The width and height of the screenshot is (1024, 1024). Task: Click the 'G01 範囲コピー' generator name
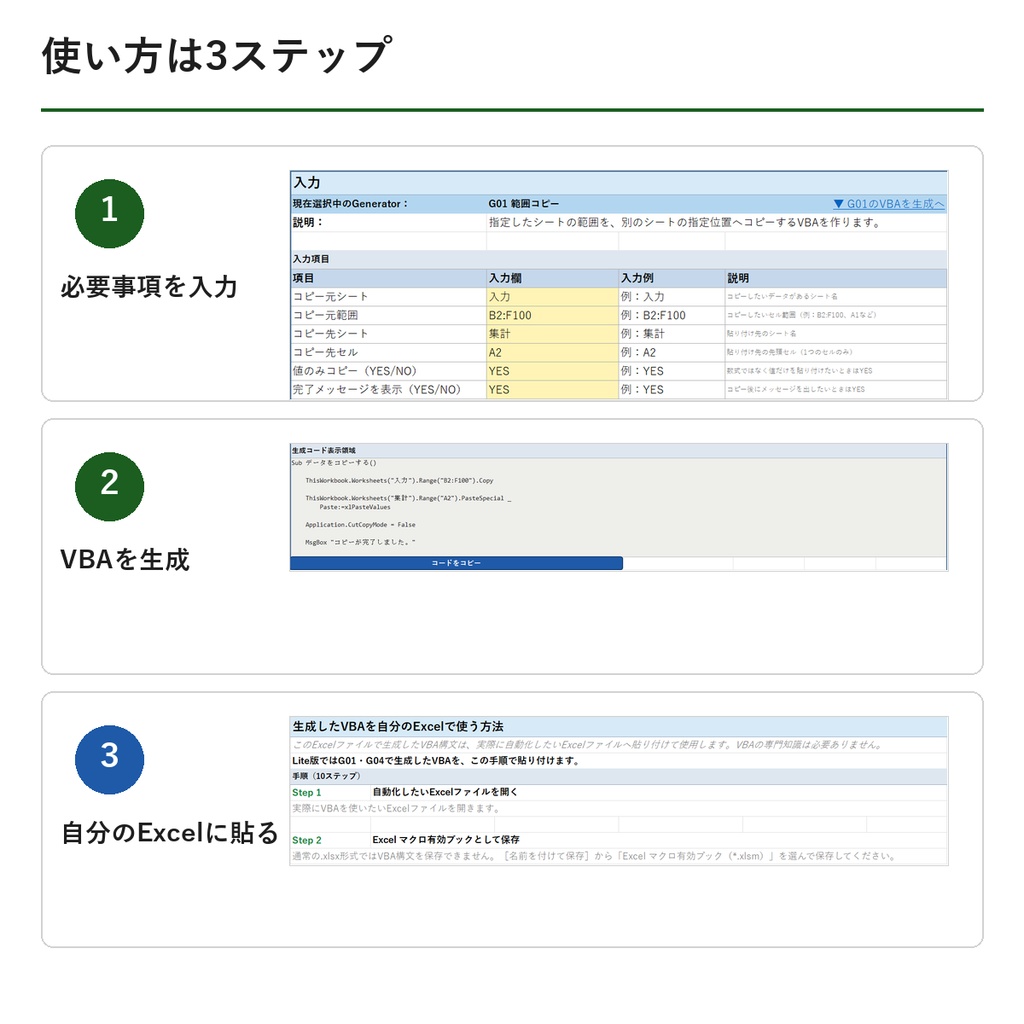point(523,204)
